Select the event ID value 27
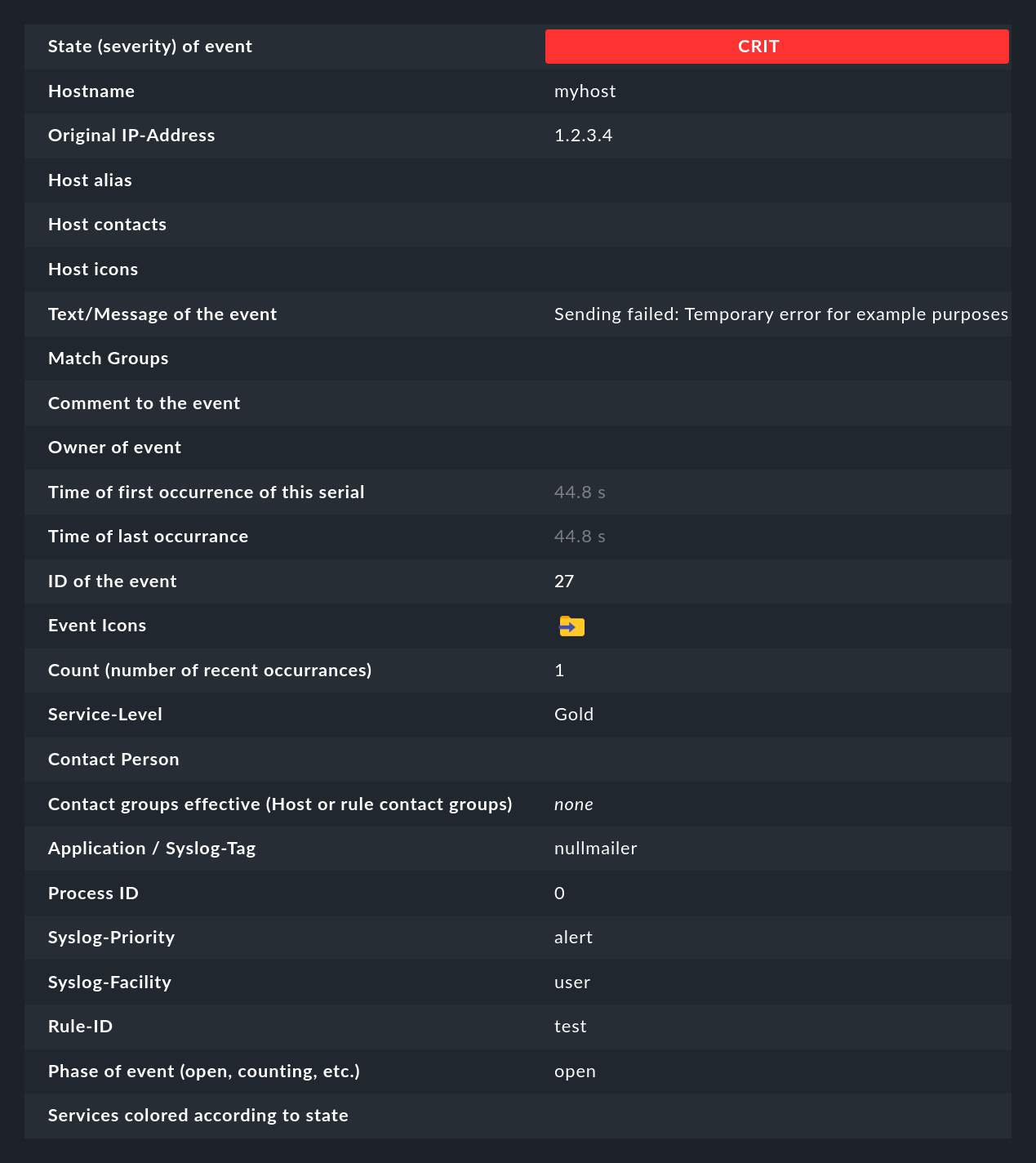The image size is (1036, 1163). coord(565,581)
